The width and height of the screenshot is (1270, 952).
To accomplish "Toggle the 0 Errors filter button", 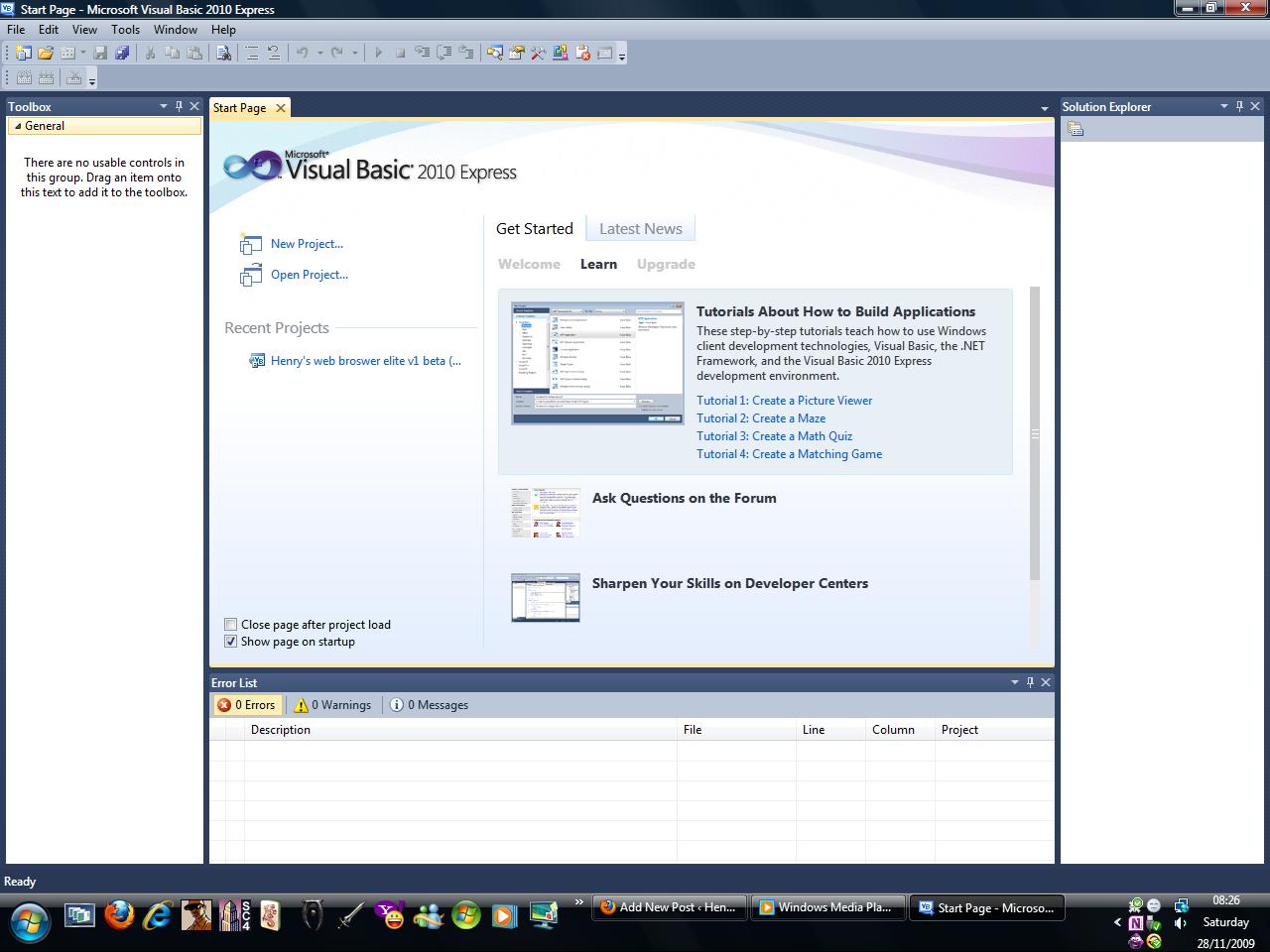I will pyautogui.click(x=247, y=705).
